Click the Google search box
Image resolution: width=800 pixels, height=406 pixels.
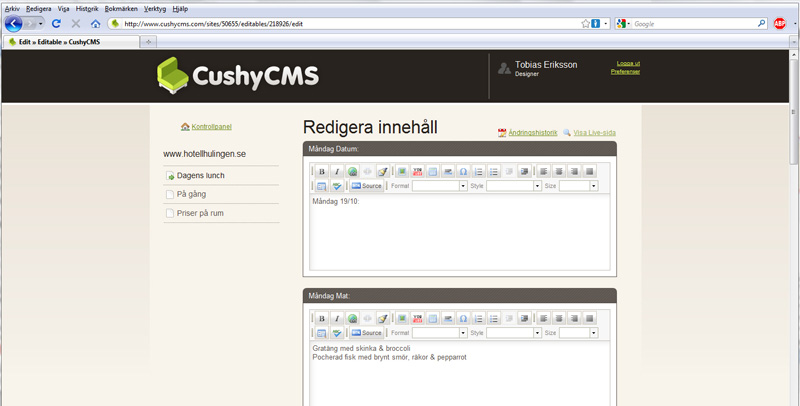tap(694, 24)
